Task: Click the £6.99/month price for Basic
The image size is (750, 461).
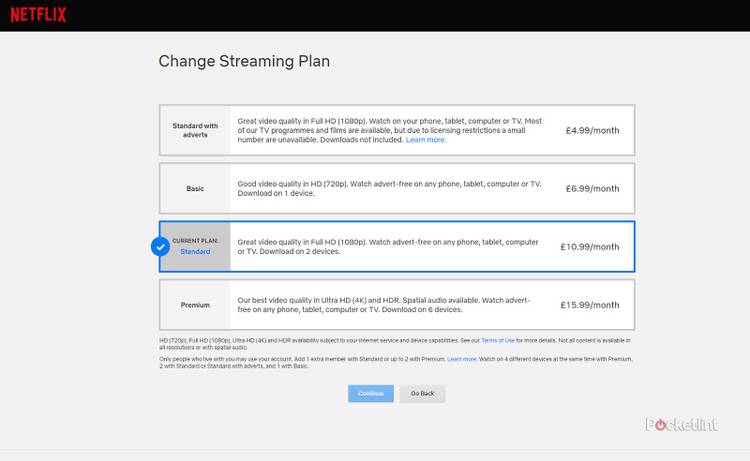Action: [592, 188]
